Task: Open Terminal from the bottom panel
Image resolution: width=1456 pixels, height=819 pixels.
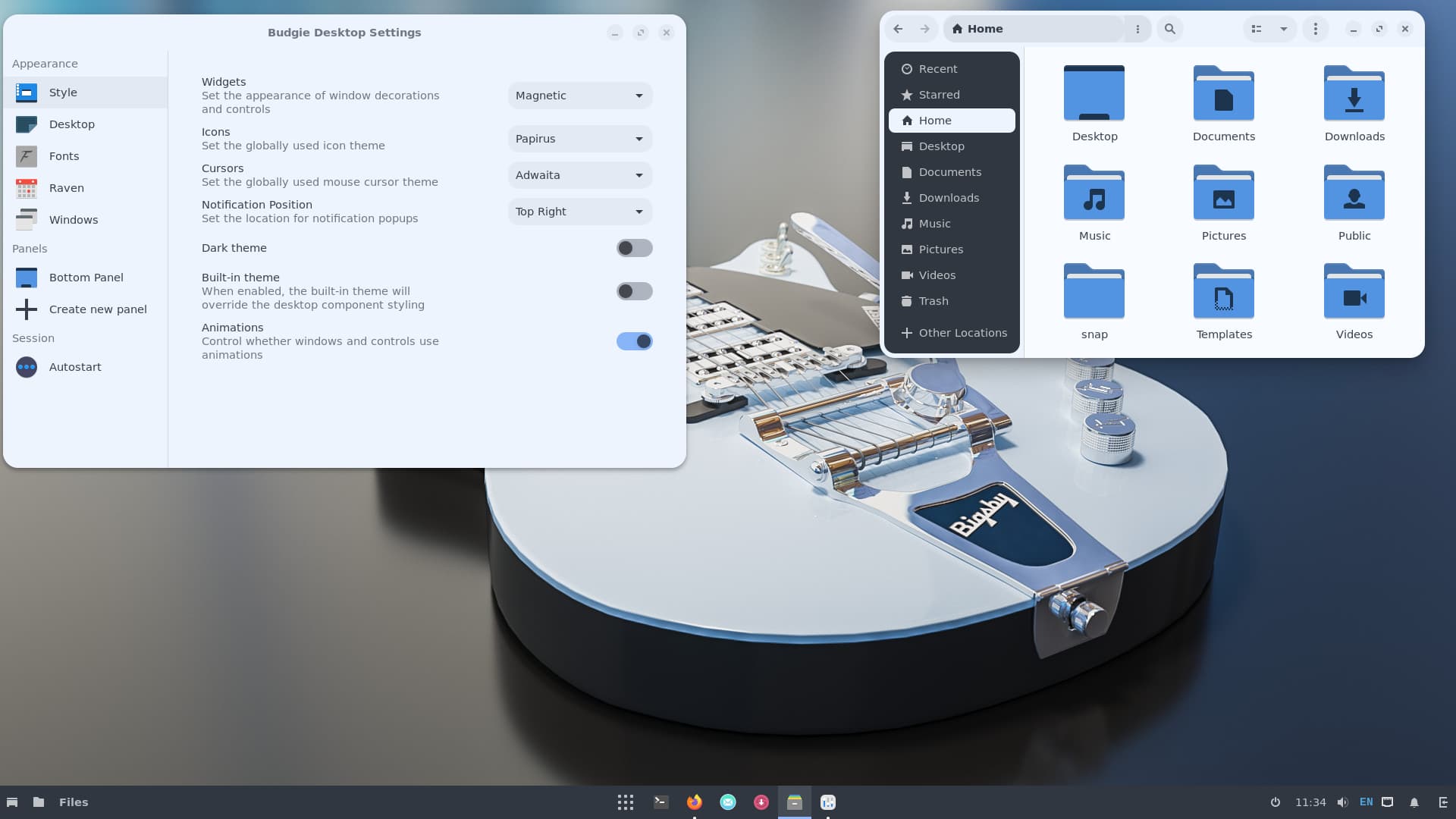Action: click(x=661, y=802)
